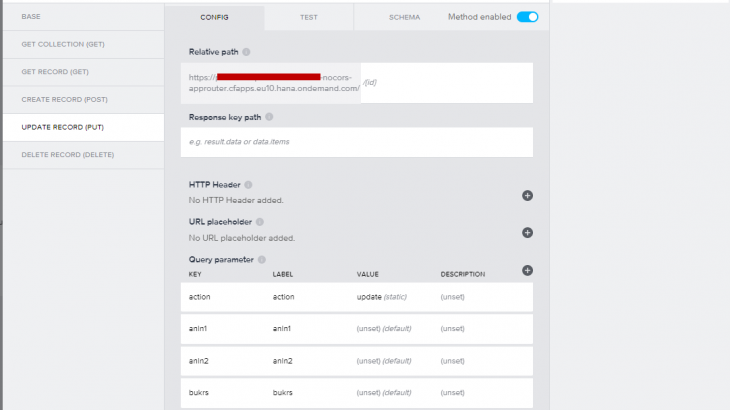The image size is (730, 410).
Task: Switch to the TEST tab
Action: (310, 17)
